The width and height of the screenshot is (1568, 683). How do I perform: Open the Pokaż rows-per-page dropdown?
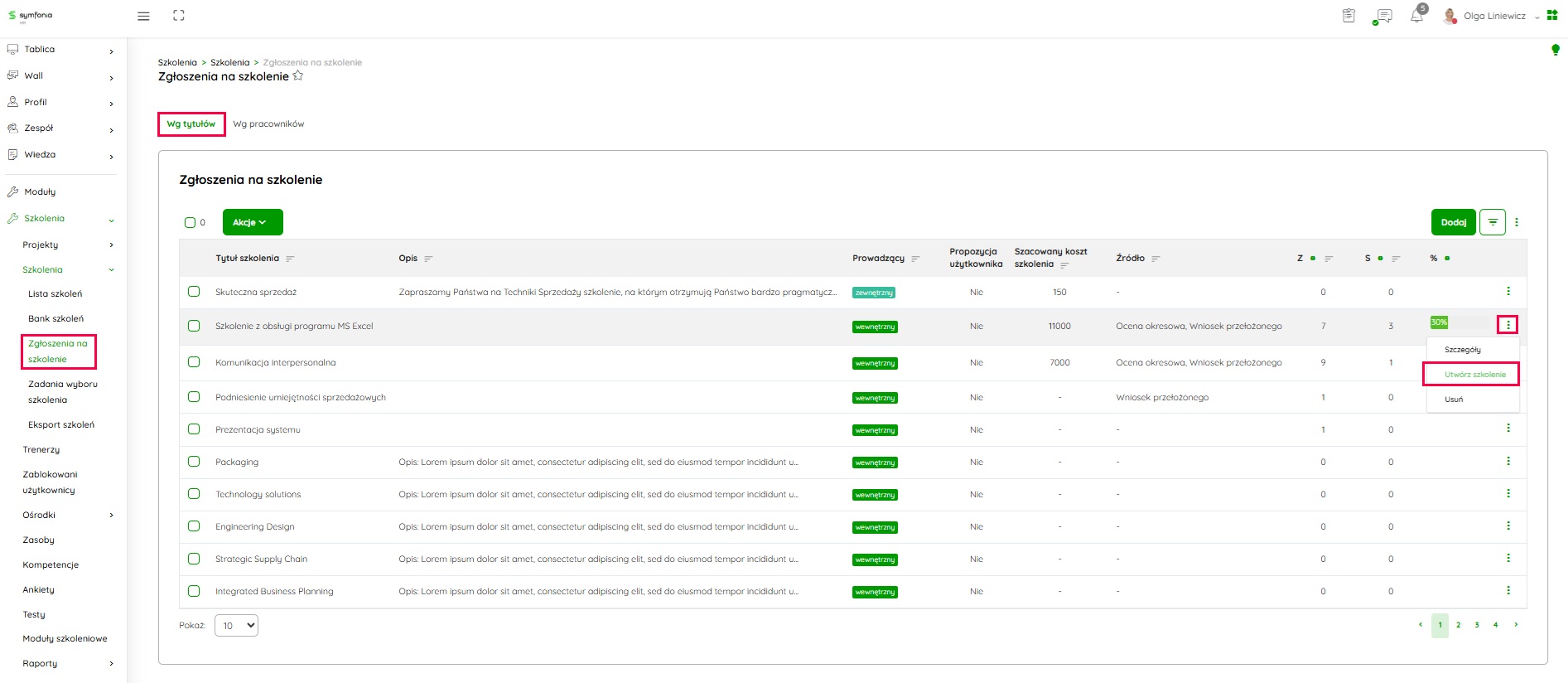click(236, 626)
